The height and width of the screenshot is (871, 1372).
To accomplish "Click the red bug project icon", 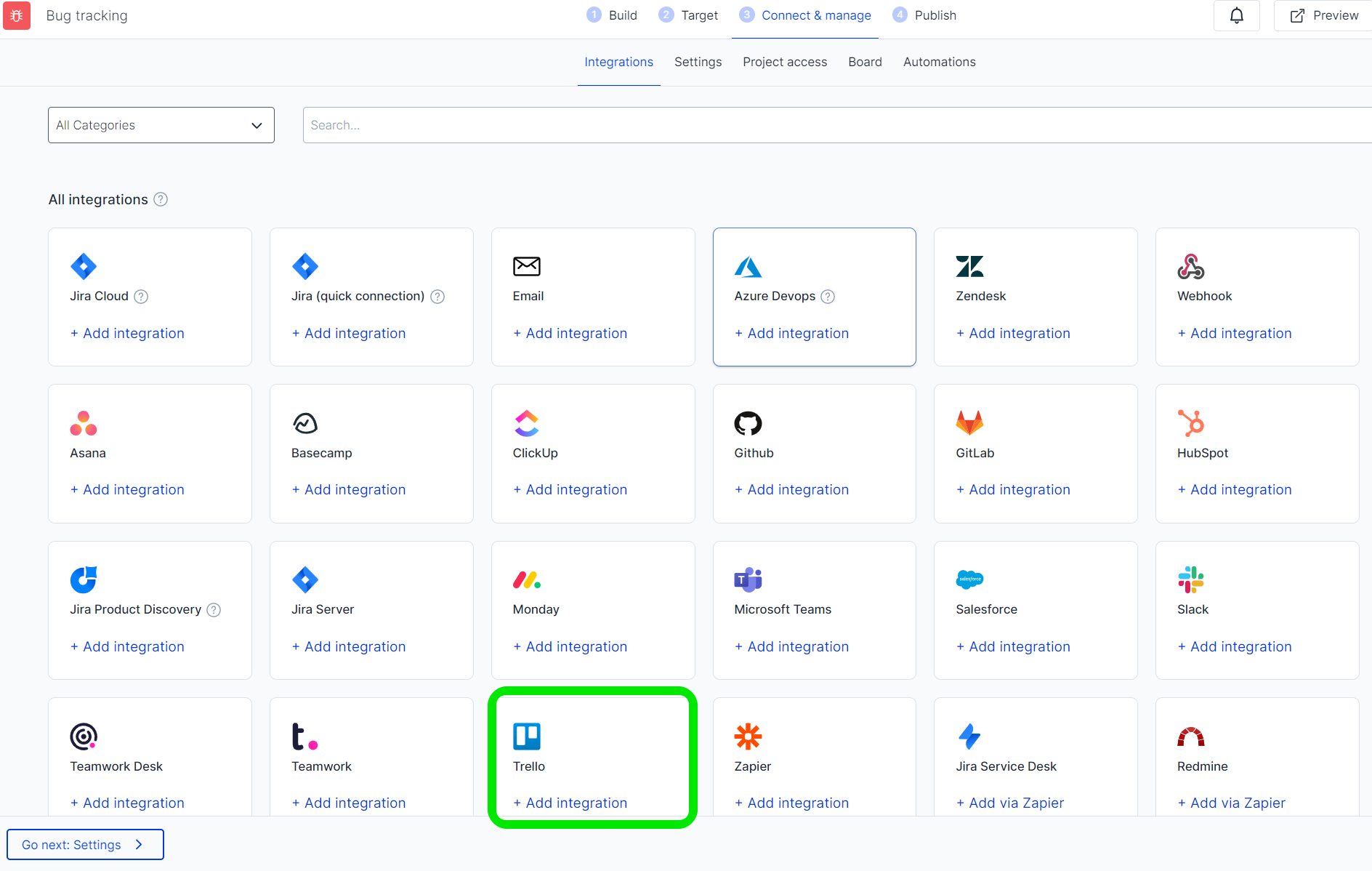I will pyautogui.click(x=17, y=15).
